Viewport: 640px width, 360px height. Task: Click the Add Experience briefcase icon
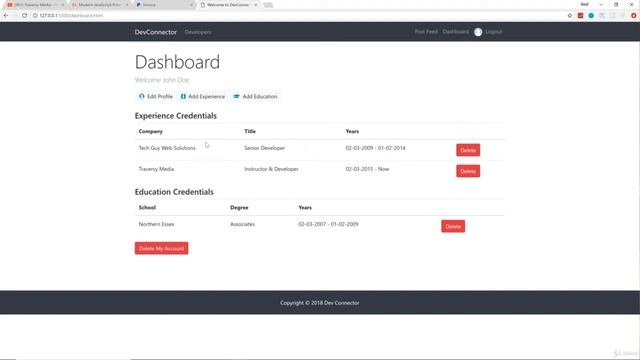[183, 96]
